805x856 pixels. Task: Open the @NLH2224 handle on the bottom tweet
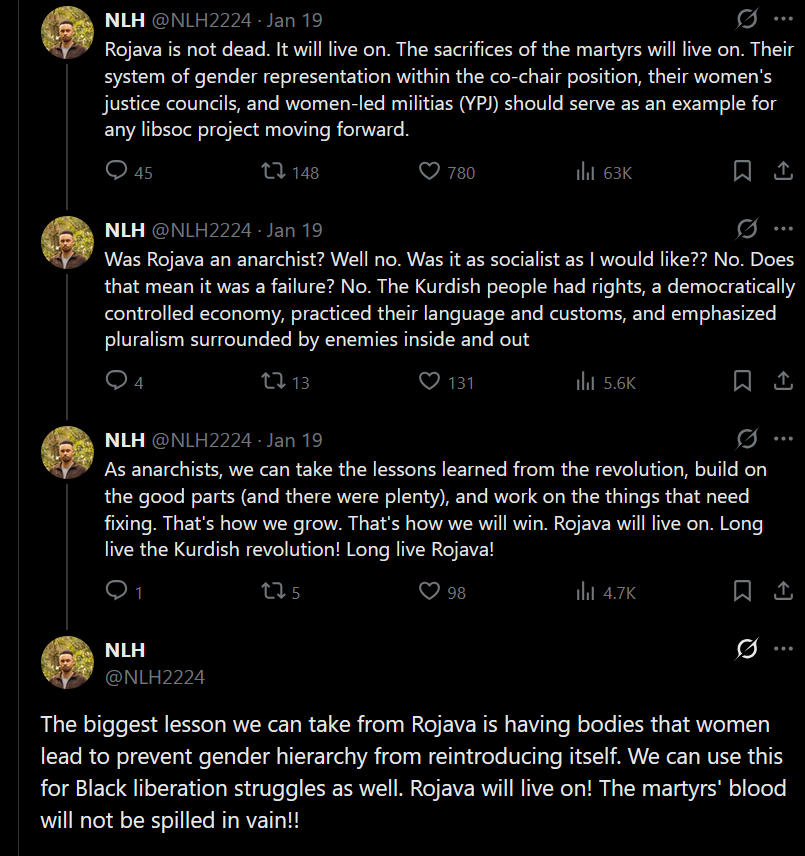click(155, 677)
